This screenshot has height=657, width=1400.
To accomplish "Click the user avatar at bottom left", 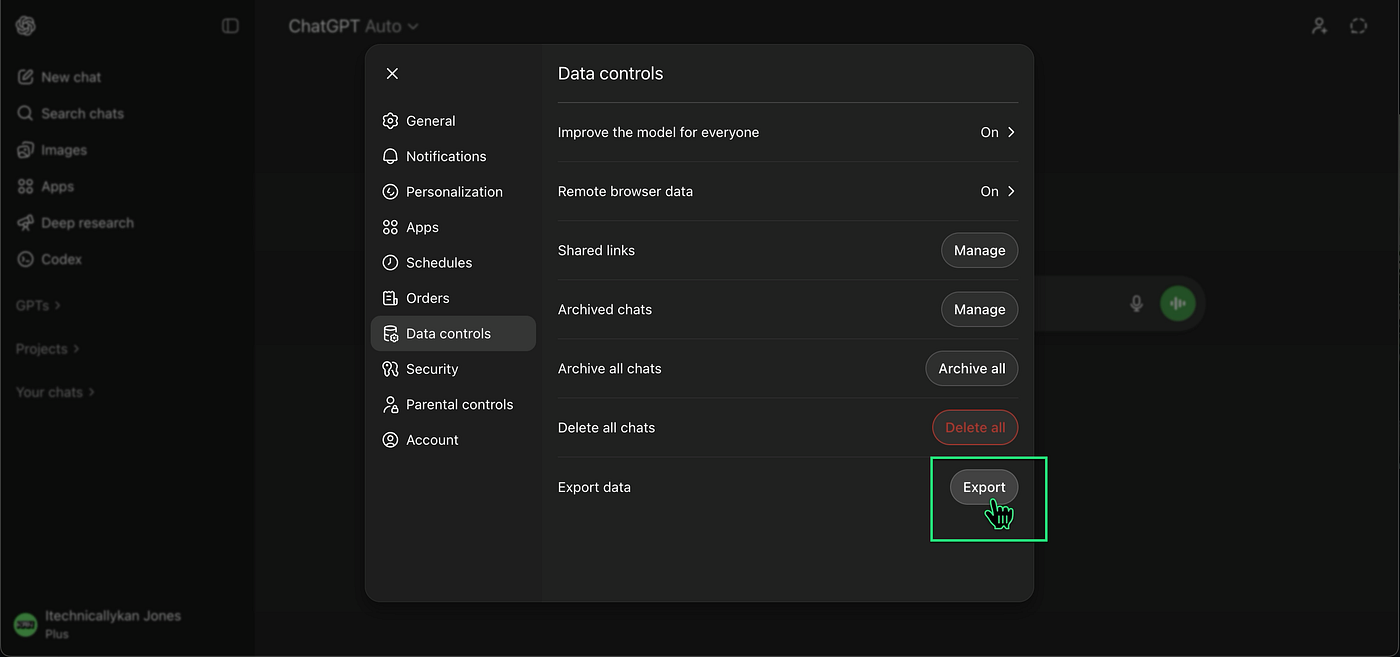I will point(27,624).
